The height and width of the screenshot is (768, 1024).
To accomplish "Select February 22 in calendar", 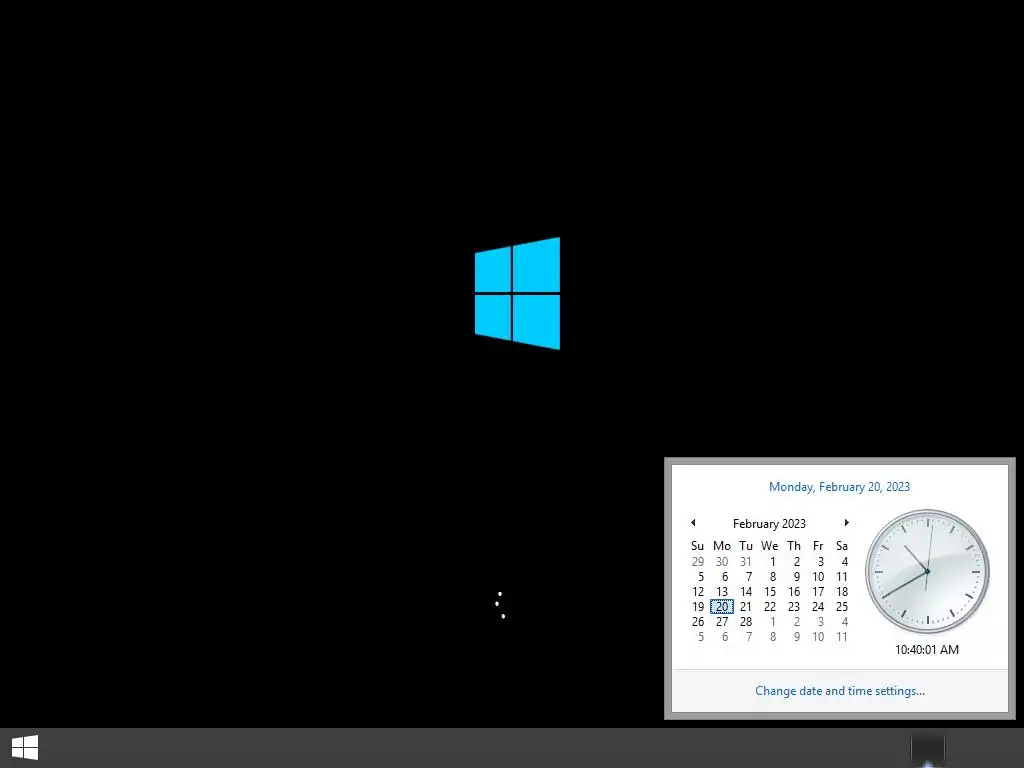I will (x=770, y=607).
